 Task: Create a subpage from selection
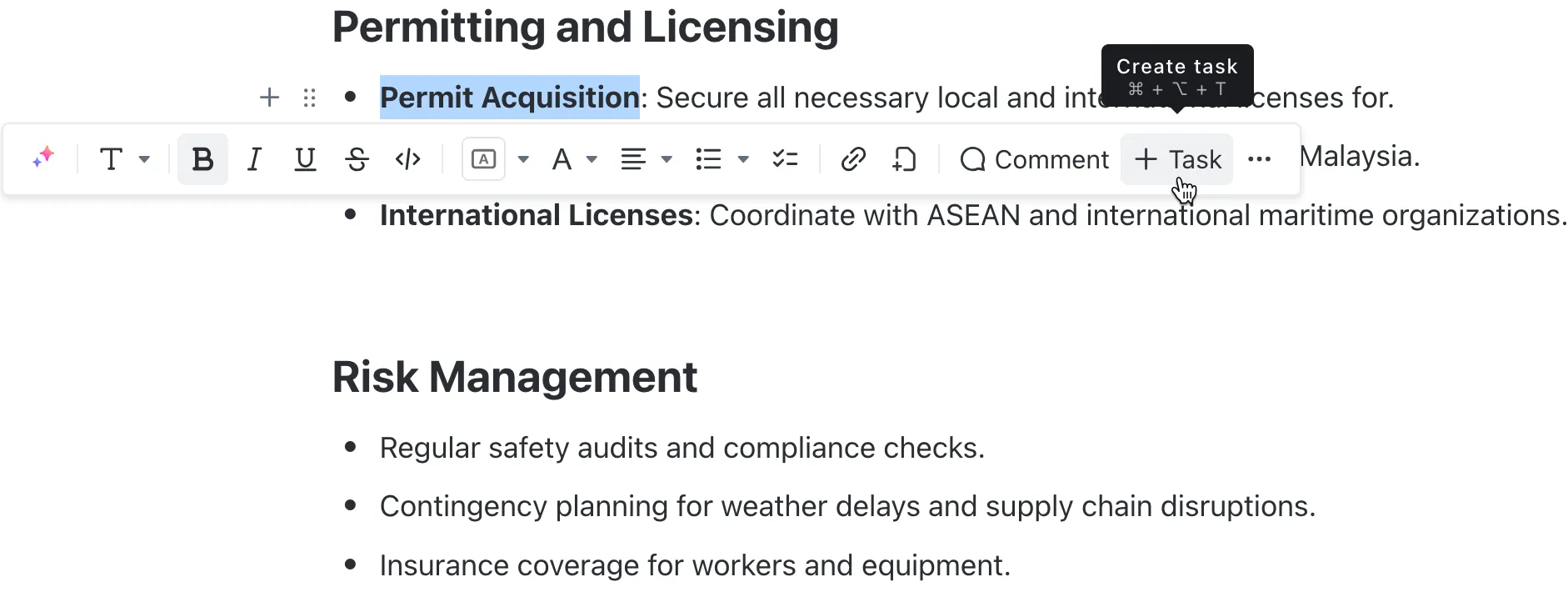tap(904, 159)
